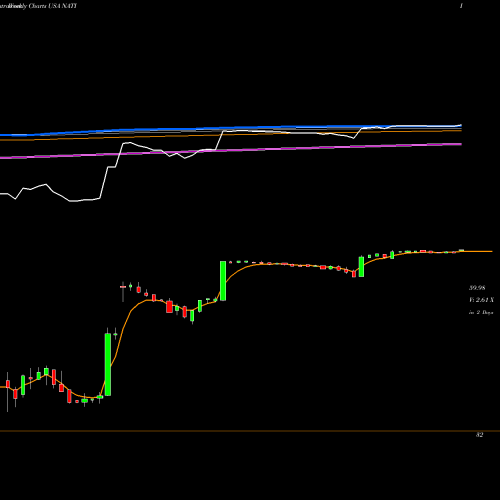
Task: Click the 'V: 2.61 N' volume text
Action: (481, 300)
